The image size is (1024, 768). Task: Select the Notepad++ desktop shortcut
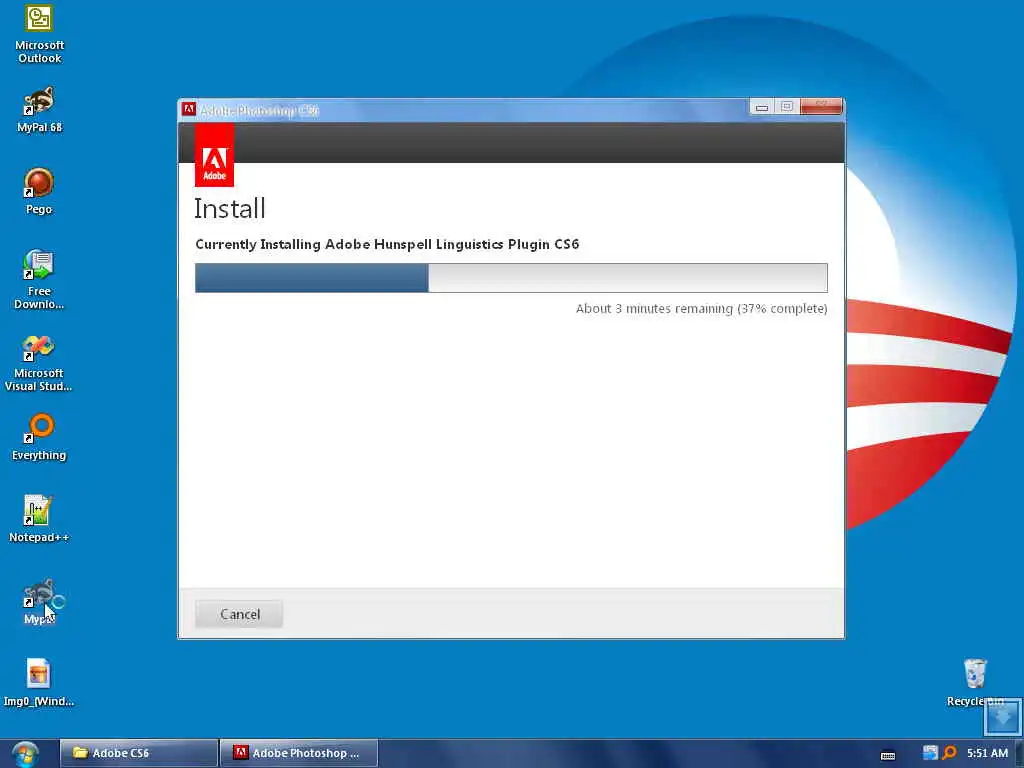point(39,519)
